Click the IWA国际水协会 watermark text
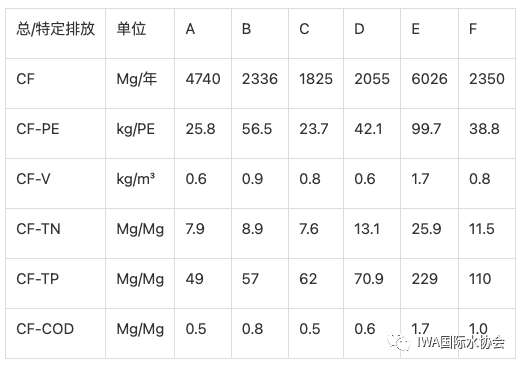 point(461,342)
